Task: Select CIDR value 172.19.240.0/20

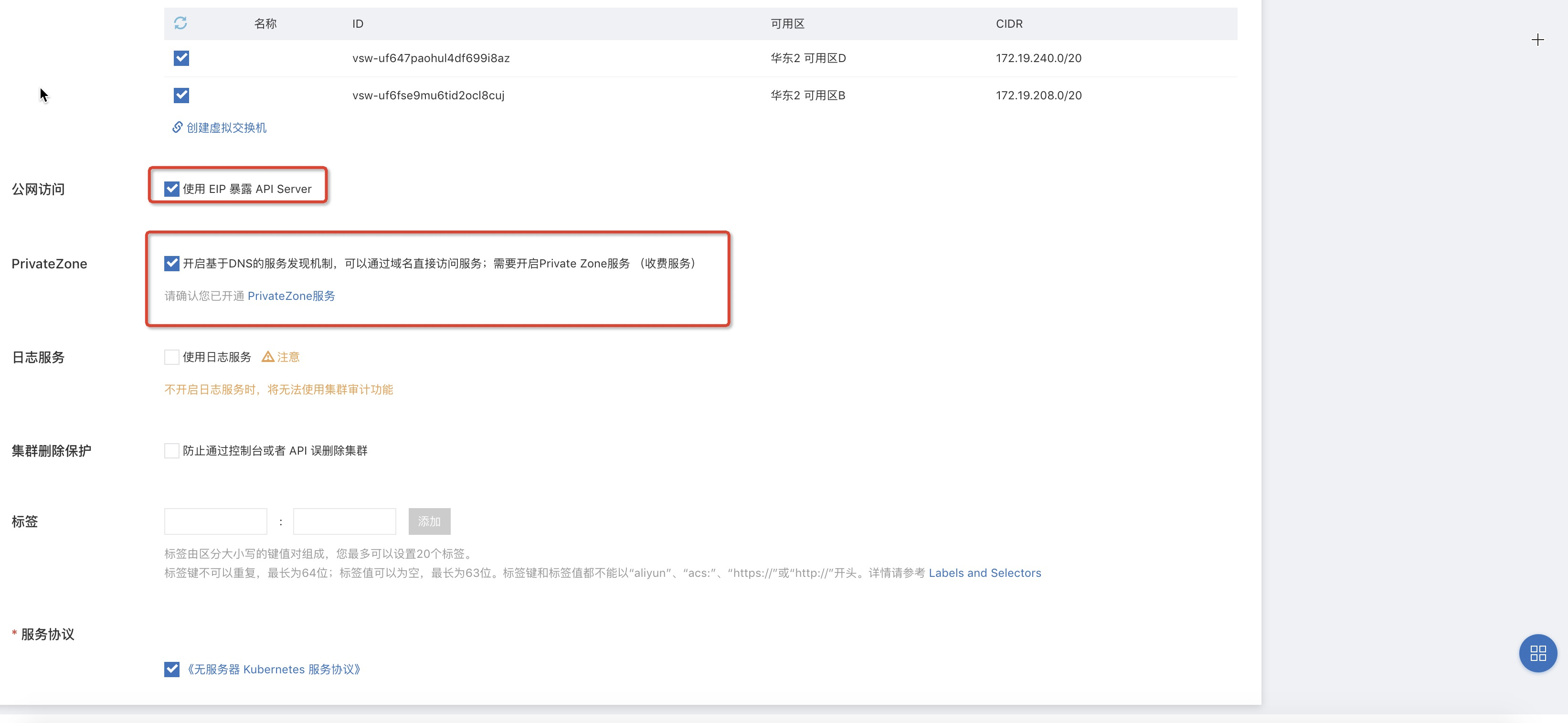Action: [1038, 58]
